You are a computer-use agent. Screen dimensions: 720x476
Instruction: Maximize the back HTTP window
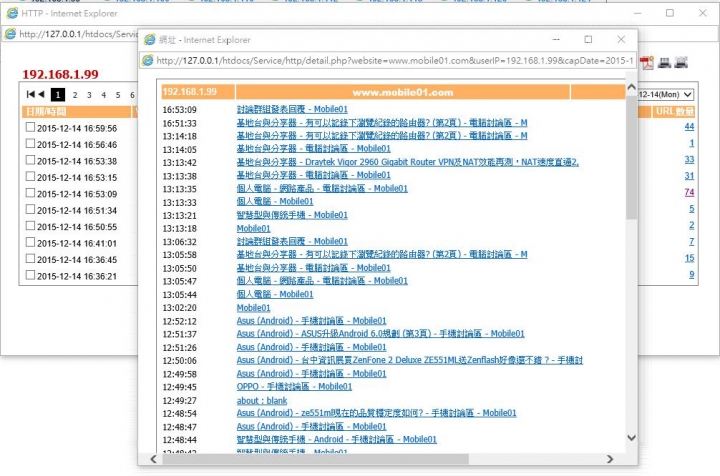(670, 13)
